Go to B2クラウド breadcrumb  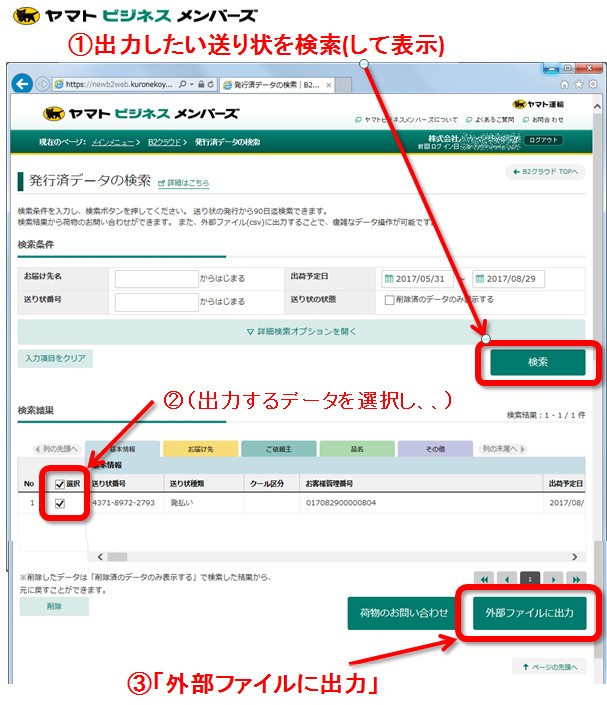164,142
